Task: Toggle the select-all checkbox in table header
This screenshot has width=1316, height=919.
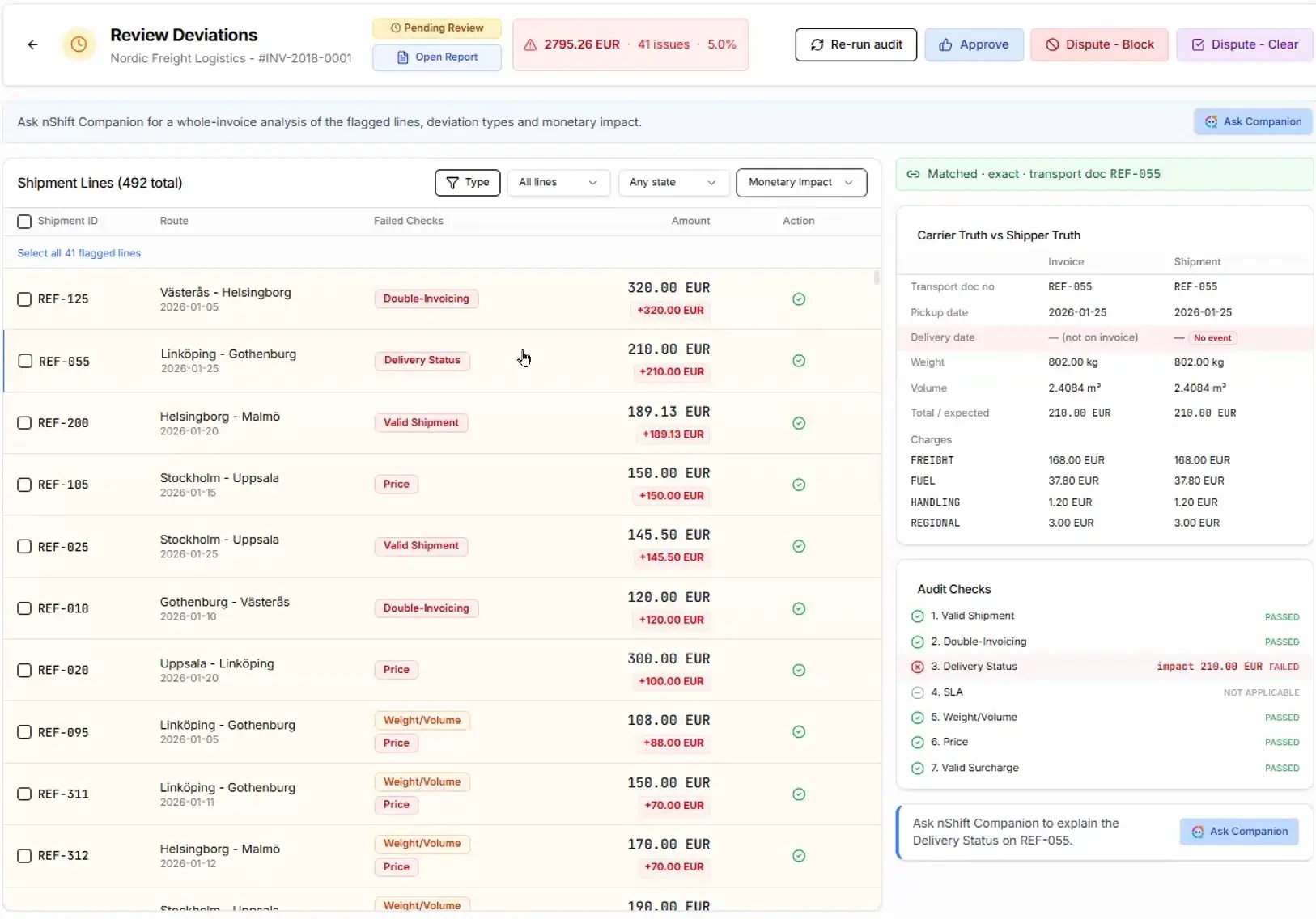Action: pyautogui.click(x=24, y=222)
